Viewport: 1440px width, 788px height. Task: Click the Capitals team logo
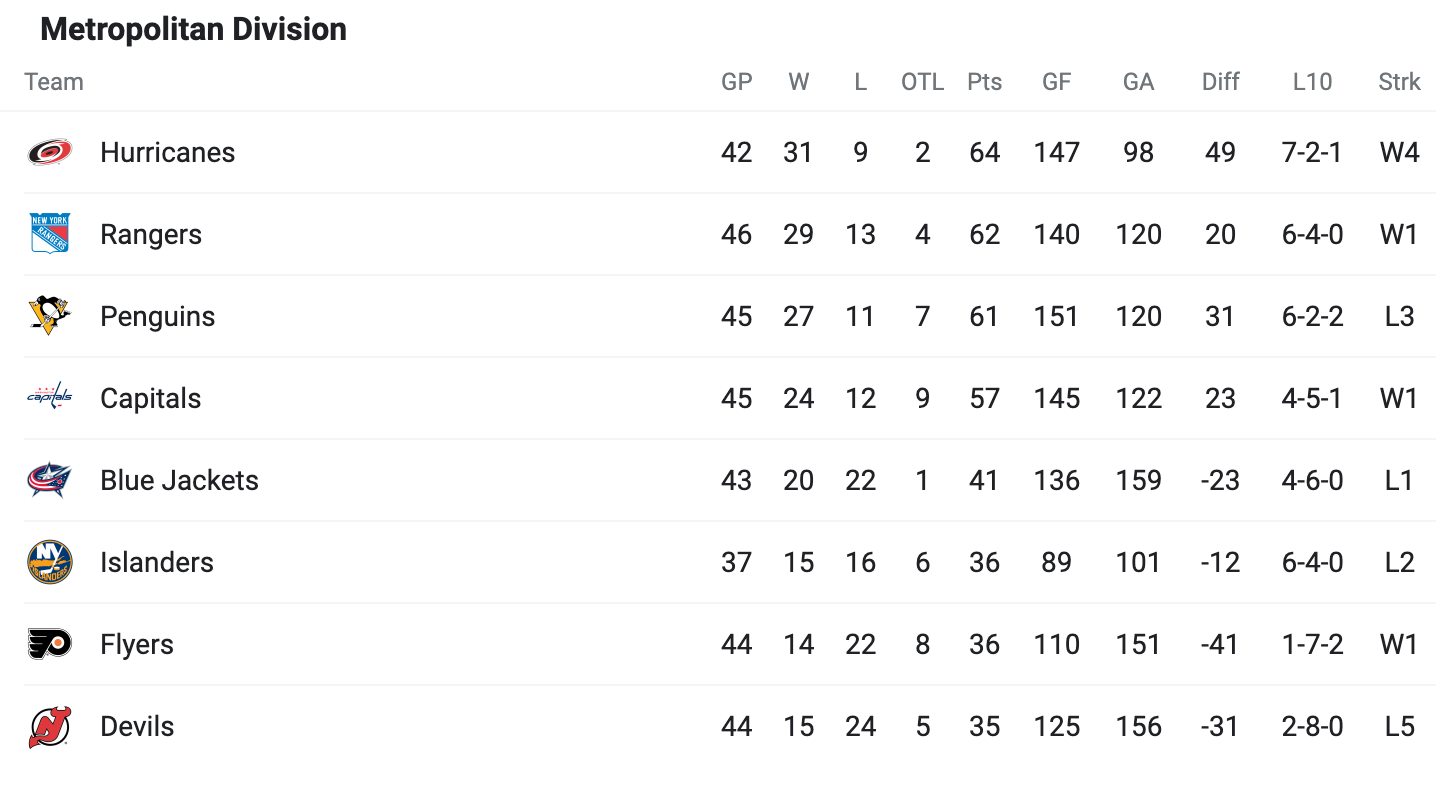(x=49, y=398)
